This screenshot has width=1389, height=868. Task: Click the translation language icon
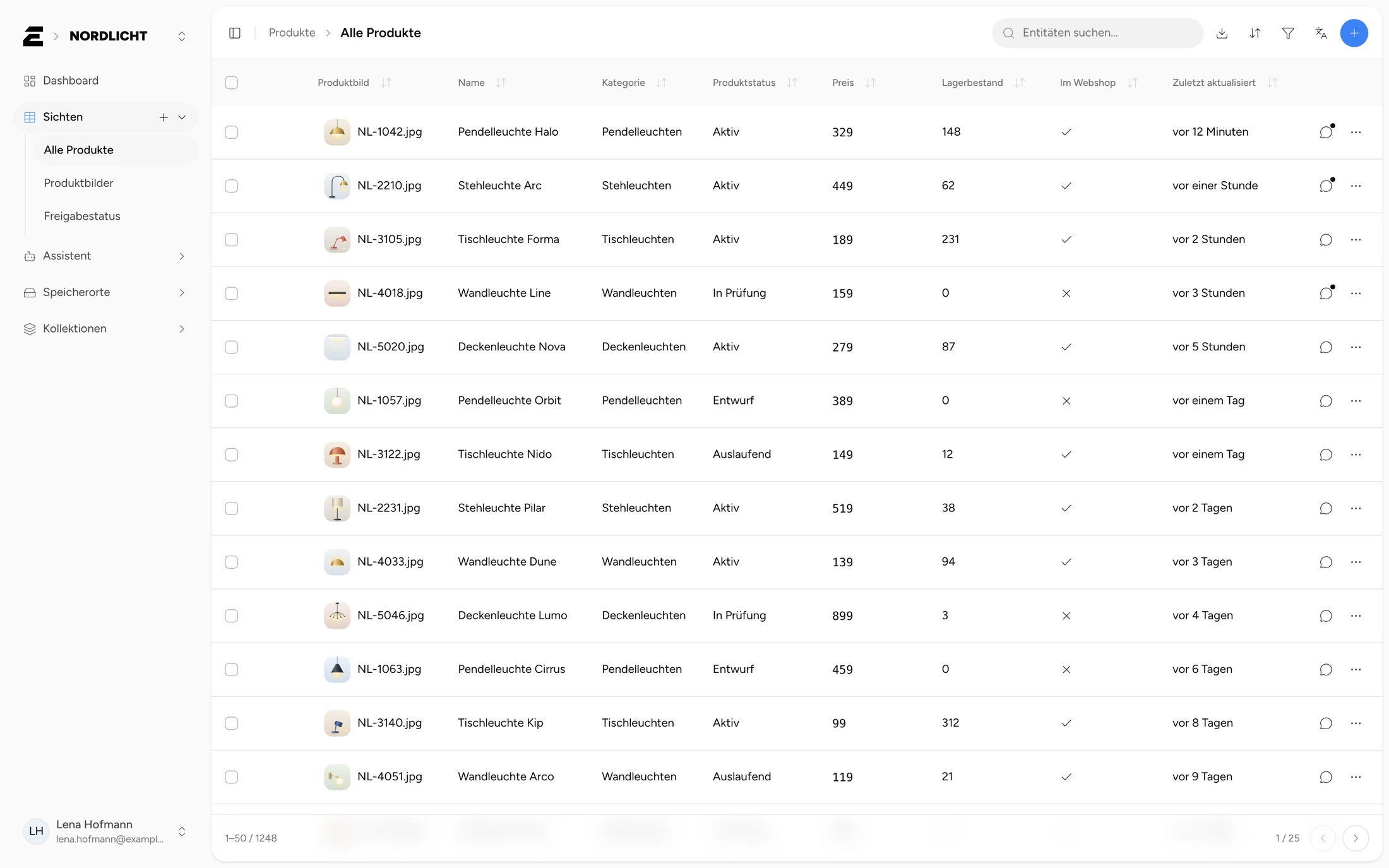point(1321,33)
